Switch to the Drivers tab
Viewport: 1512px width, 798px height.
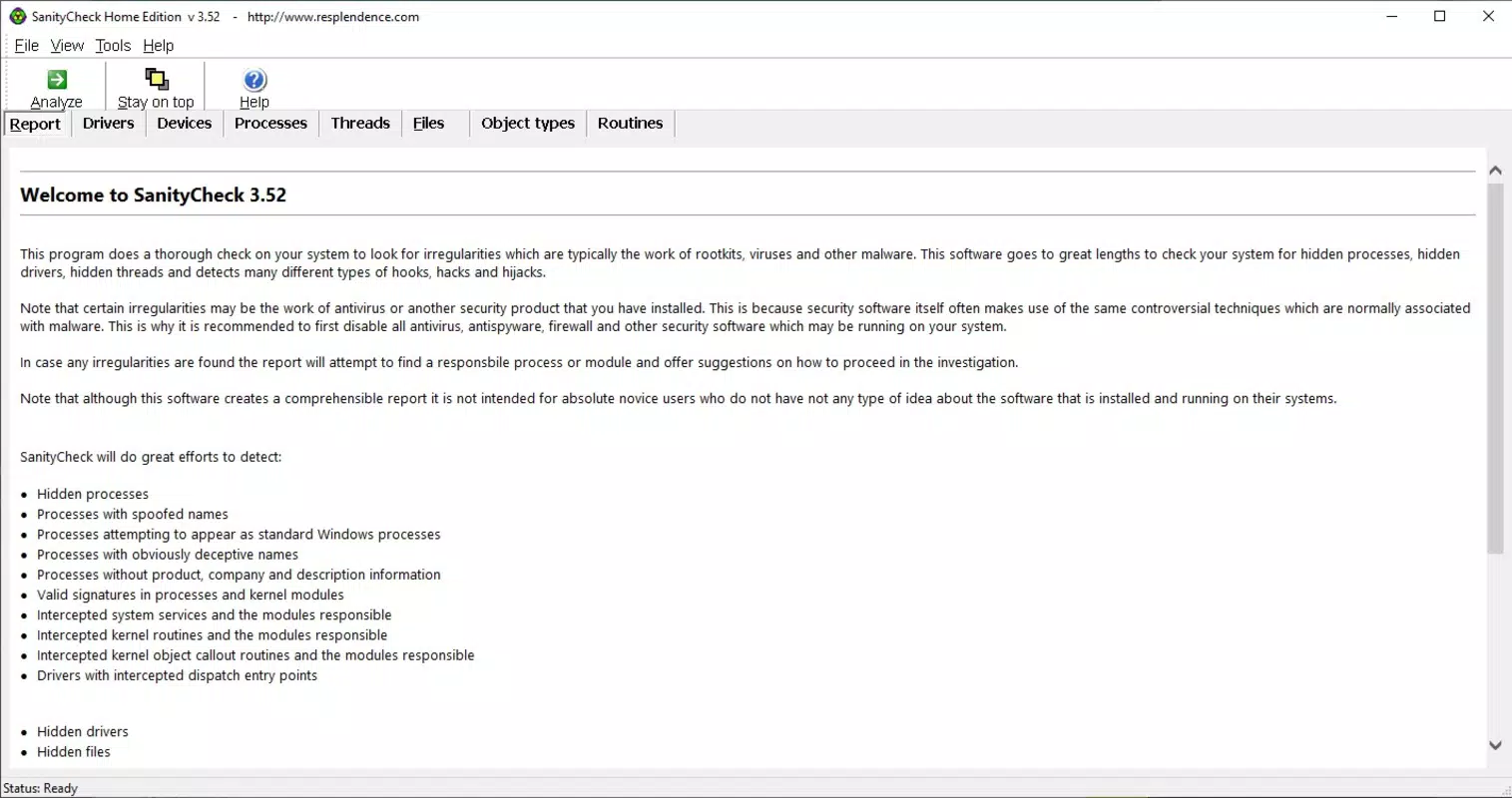(x=109, y=123)
